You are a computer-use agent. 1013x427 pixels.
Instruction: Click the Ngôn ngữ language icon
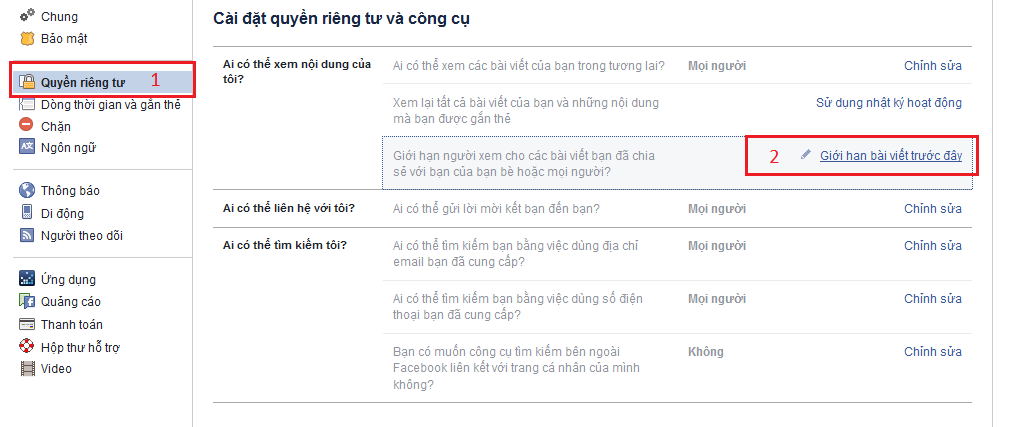[28, 148]
